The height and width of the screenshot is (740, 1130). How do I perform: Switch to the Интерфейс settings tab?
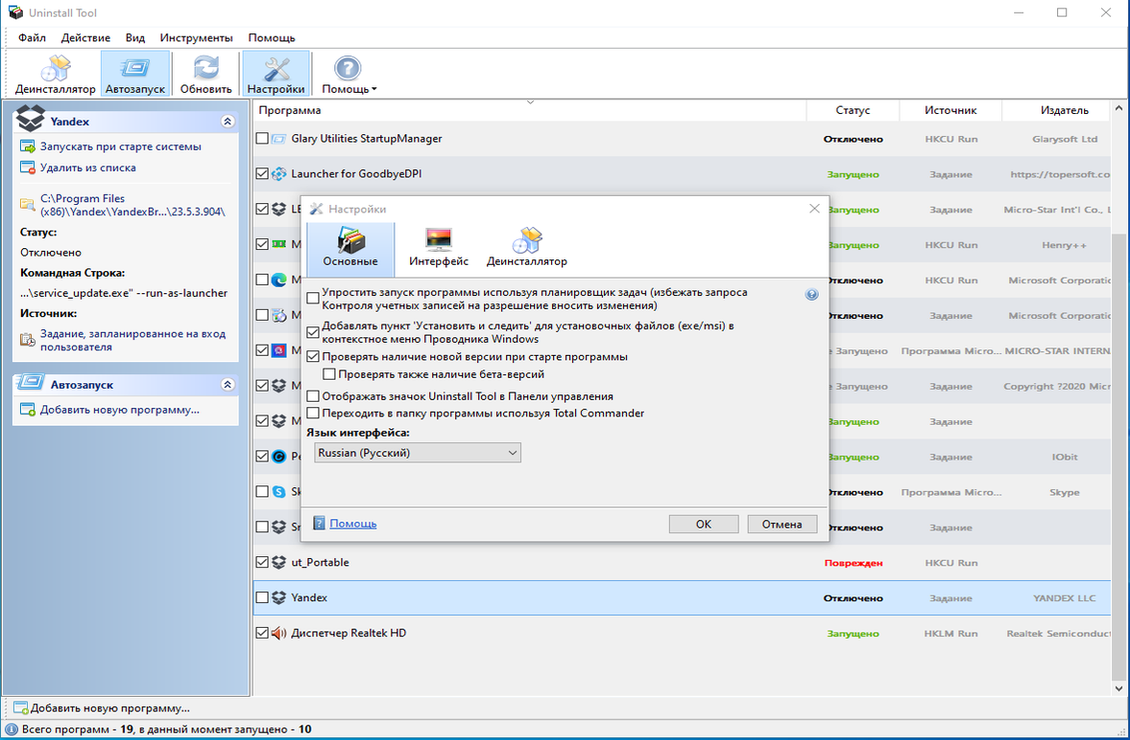click(438, 249)
